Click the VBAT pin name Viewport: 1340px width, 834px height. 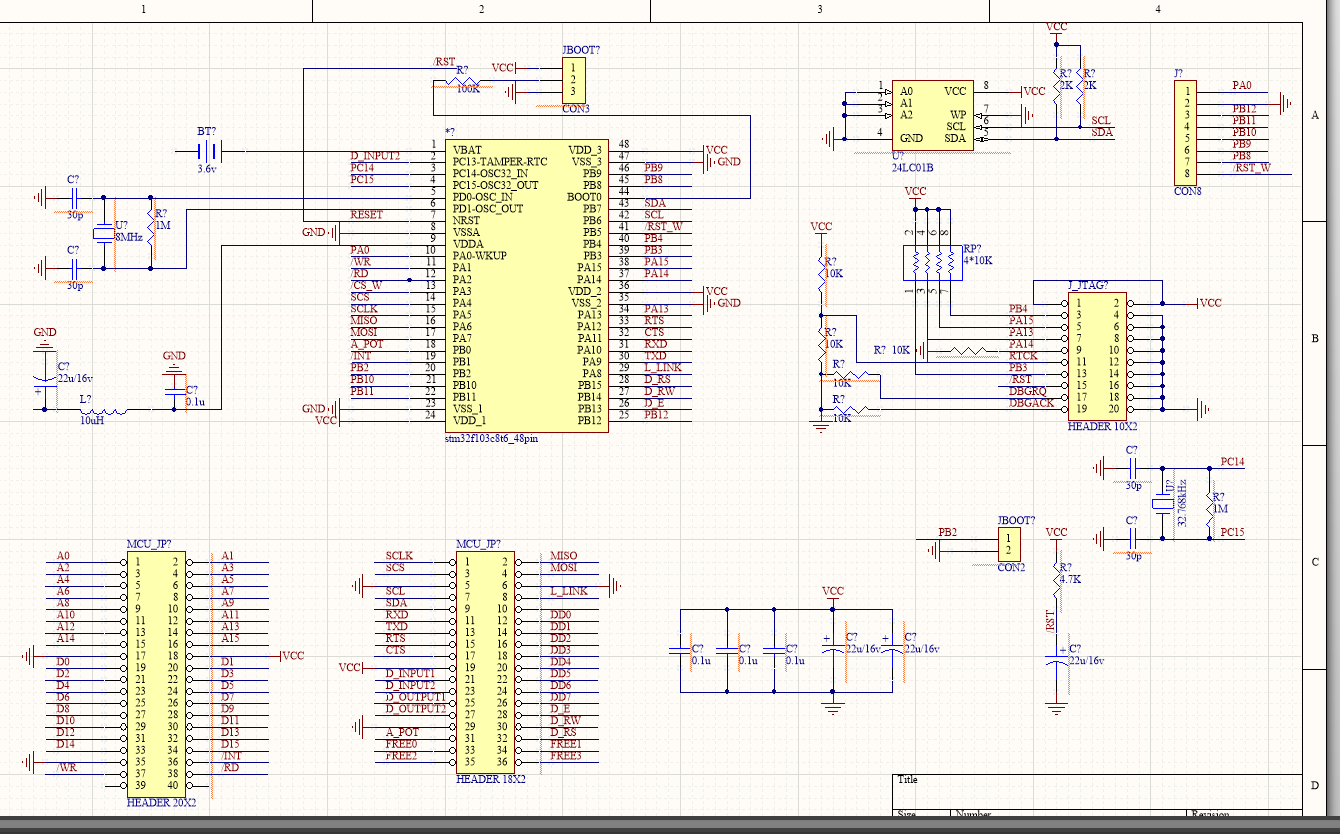[466, 149]
